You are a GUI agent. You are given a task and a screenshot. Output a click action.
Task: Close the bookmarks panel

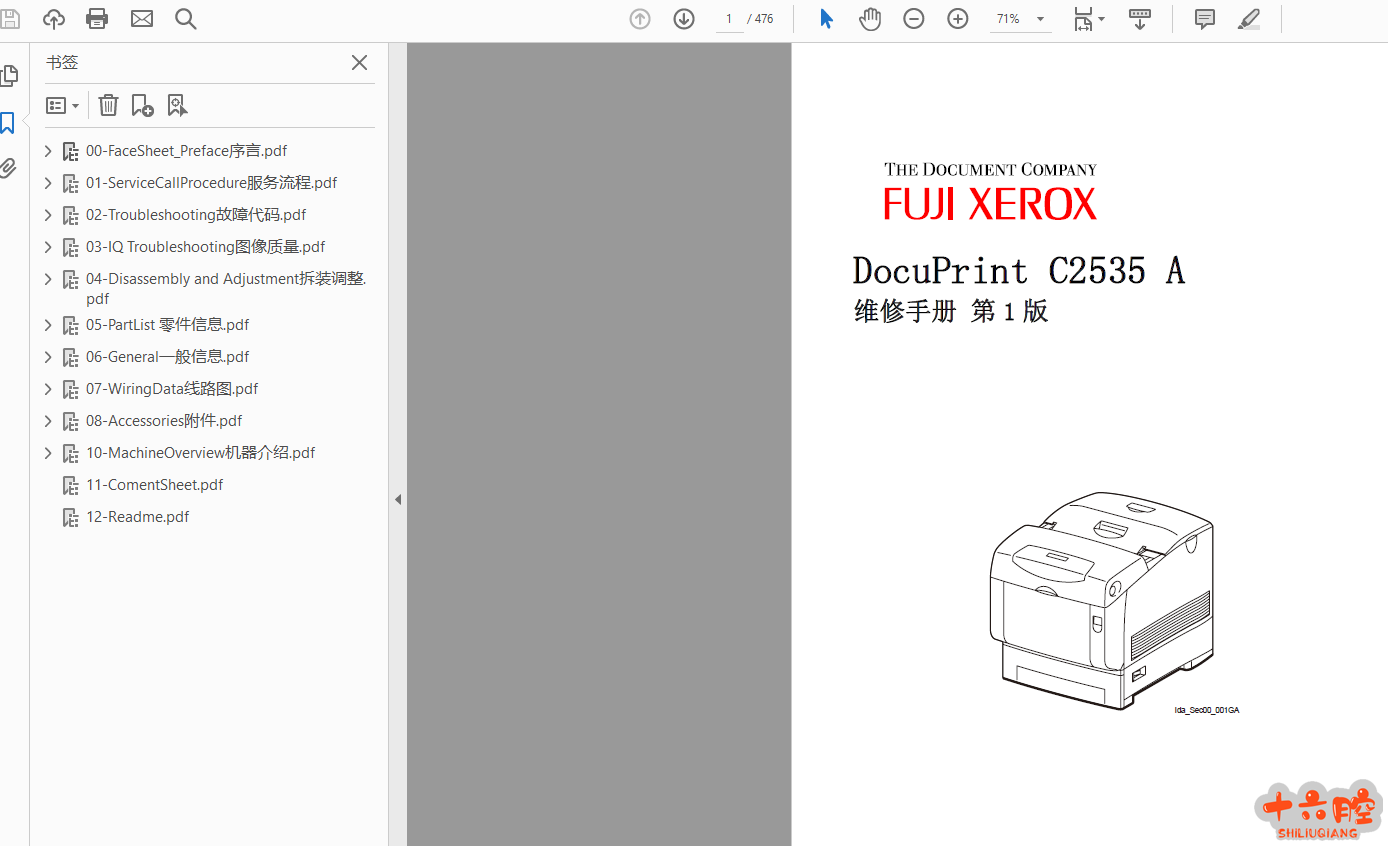click(359, 63)
